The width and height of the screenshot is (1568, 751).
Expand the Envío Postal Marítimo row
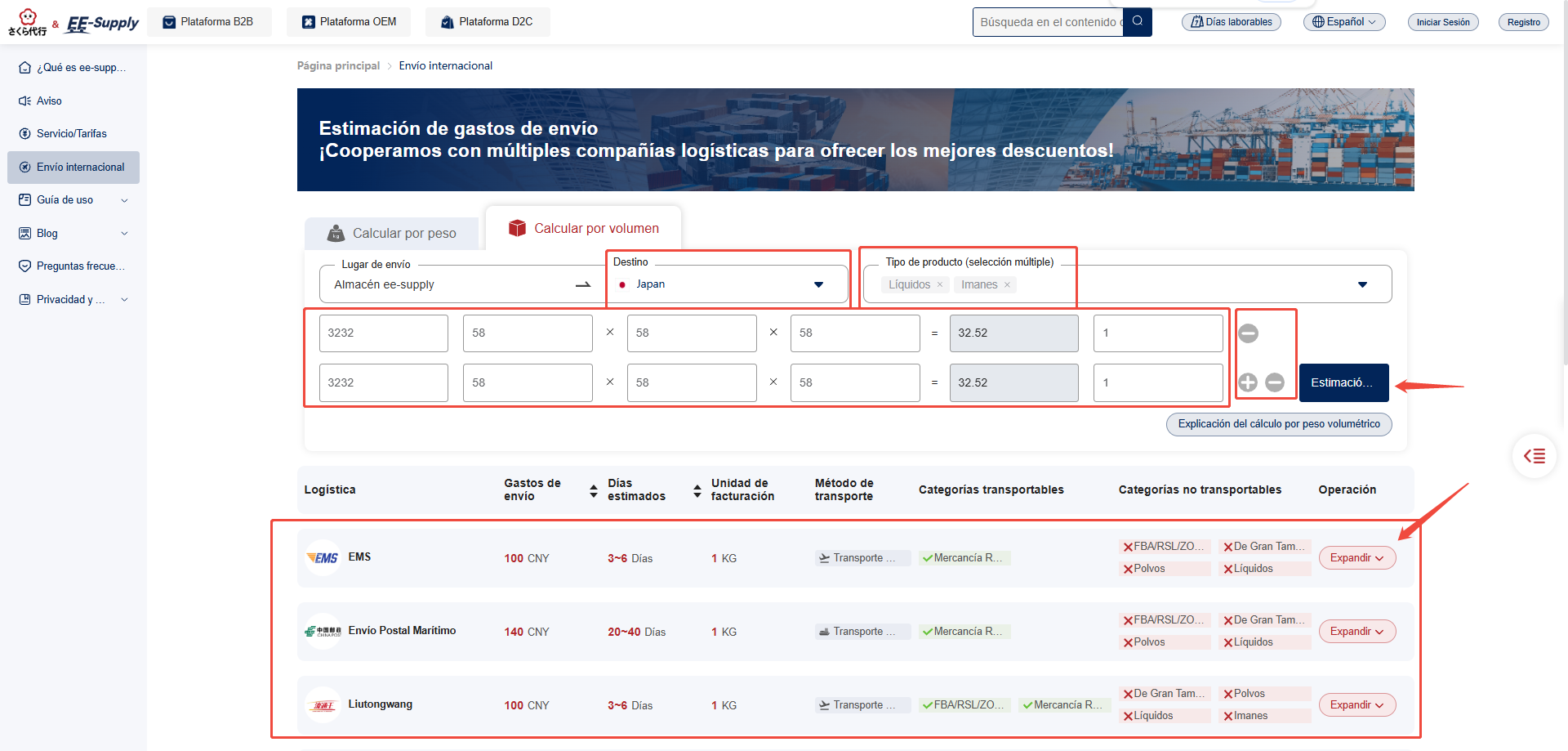coord(1357,632)
